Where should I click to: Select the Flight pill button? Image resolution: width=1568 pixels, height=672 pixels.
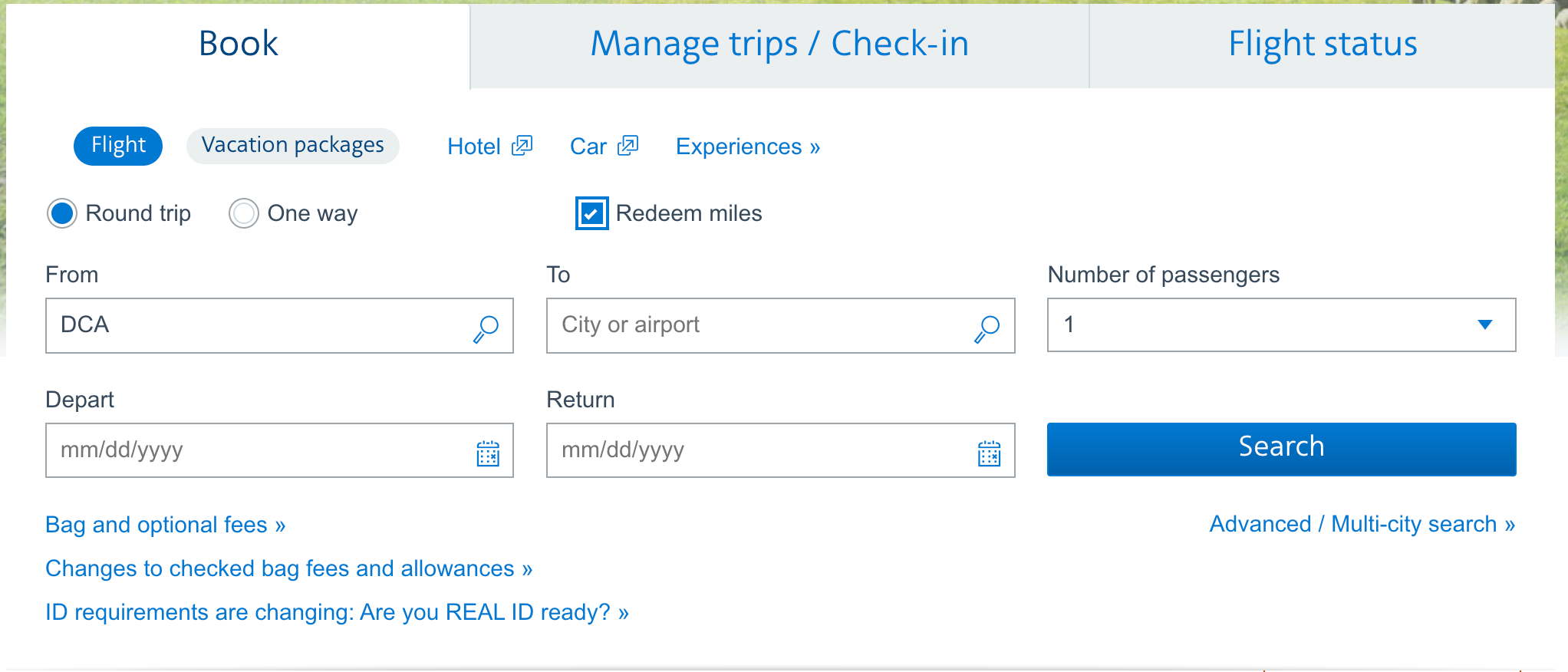click(x=118, y=146)
